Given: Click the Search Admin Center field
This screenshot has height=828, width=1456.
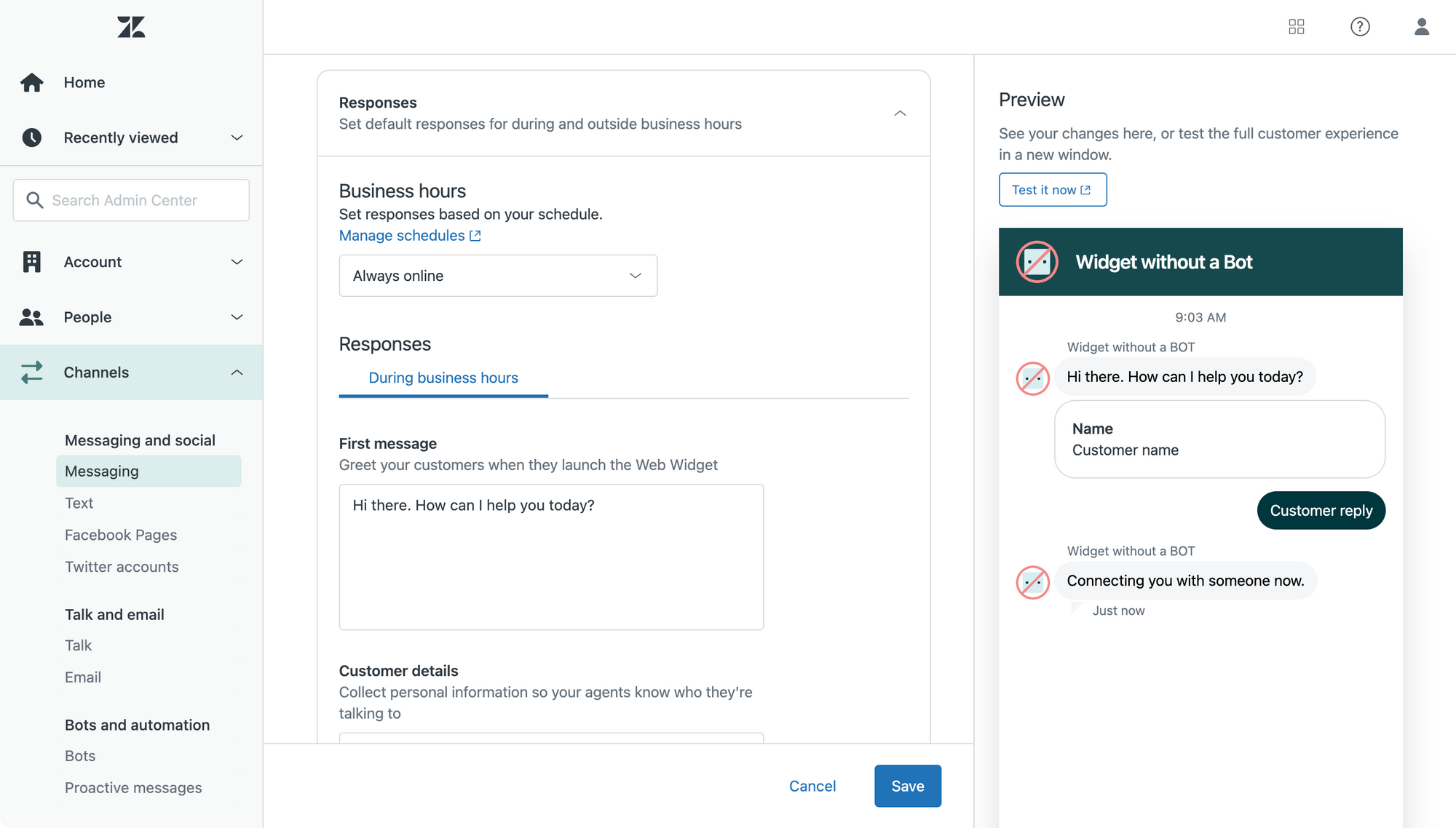Looking at the screenshot, I should (x=131, y=200).
